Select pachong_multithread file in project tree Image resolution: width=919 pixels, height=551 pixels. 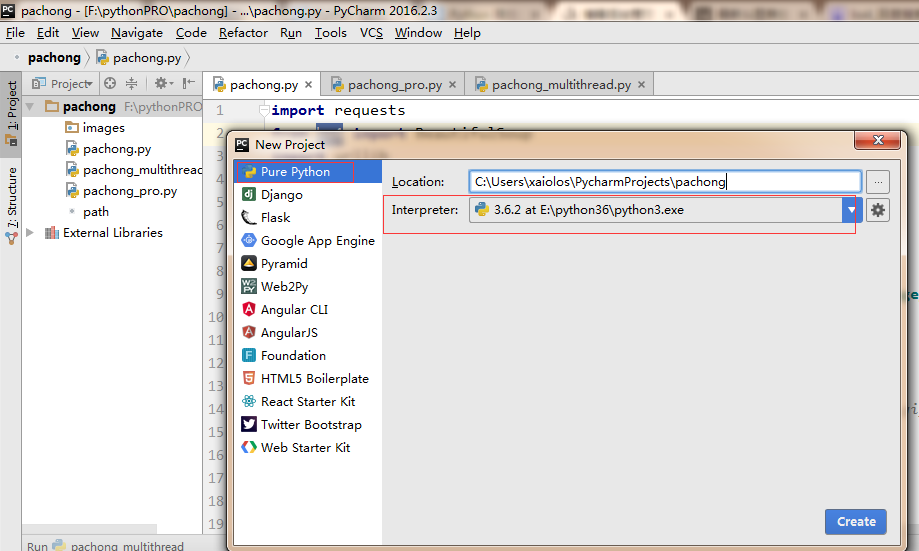coord(134,170)
